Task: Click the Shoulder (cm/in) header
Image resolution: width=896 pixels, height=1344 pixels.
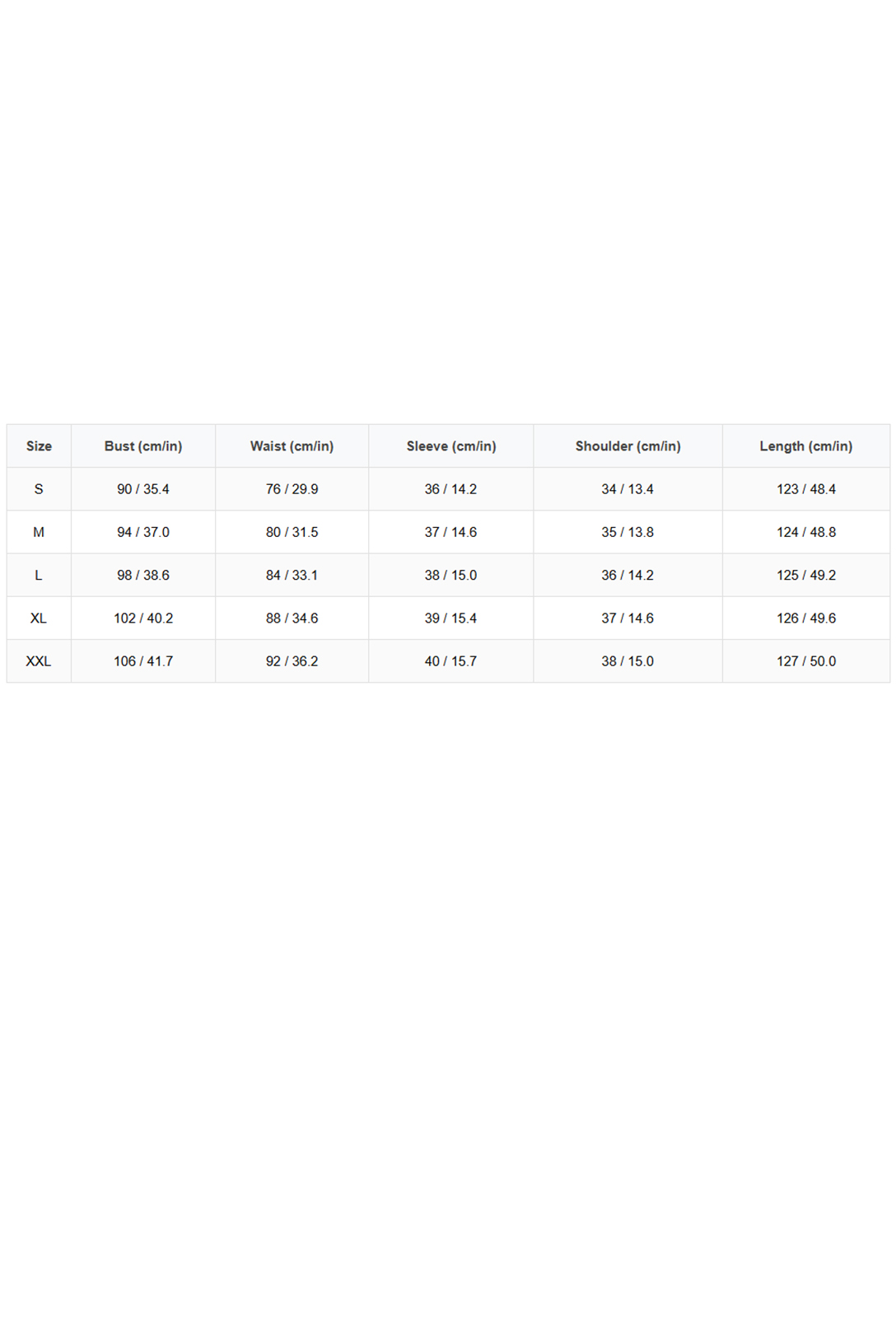Action: coord(628,446)
